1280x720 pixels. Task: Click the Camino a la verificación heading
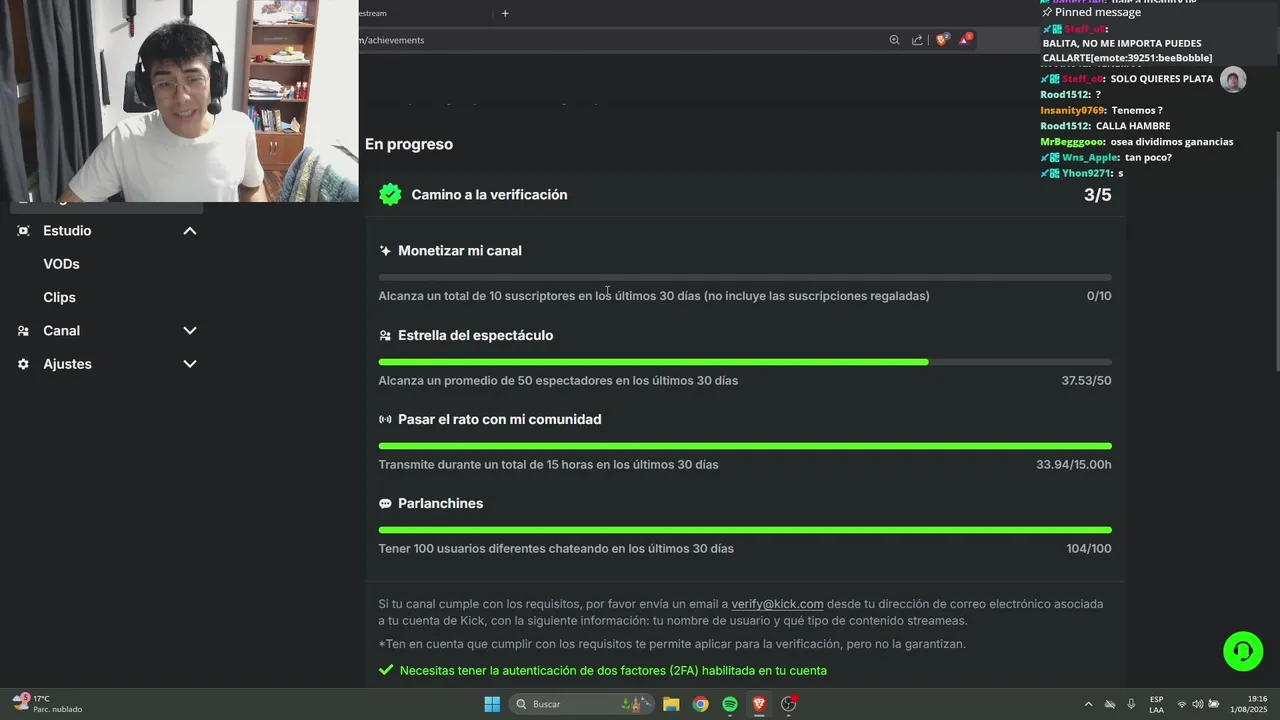(x=489, y=195)
